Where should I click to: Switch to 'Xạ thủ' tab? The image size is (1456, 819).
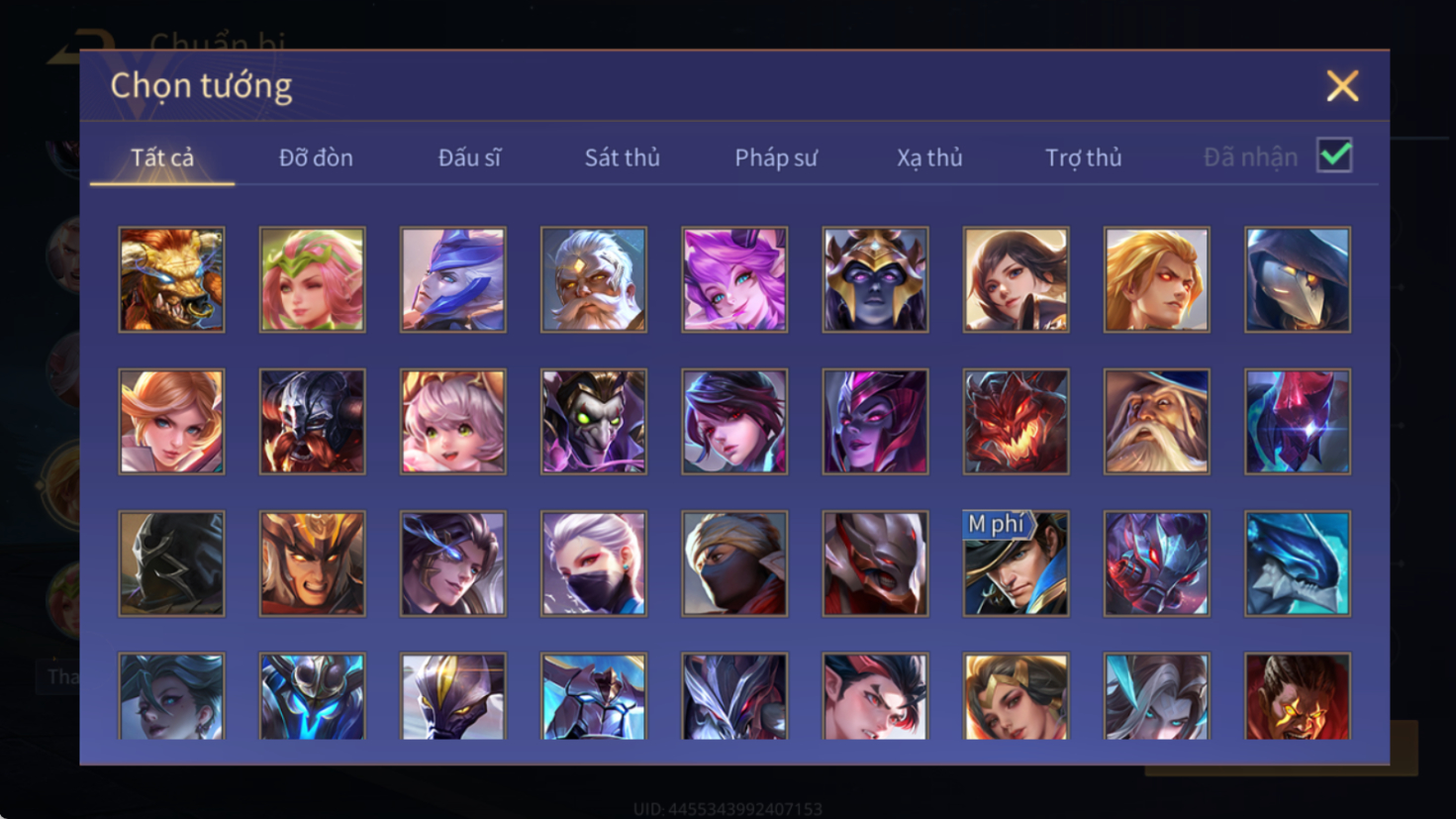tap(929, 157)
